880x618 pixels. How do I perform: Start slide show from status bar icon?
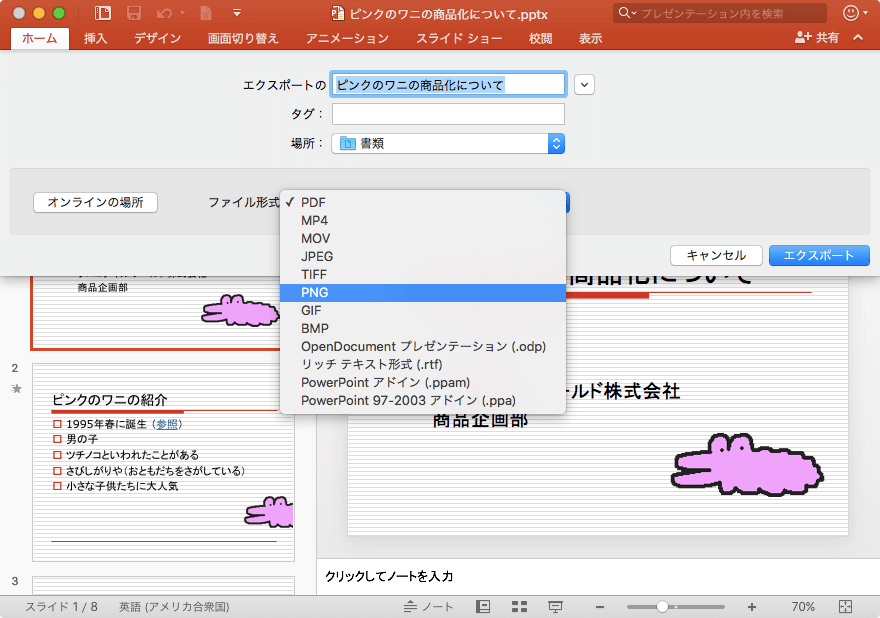click(x=556, y=607)
